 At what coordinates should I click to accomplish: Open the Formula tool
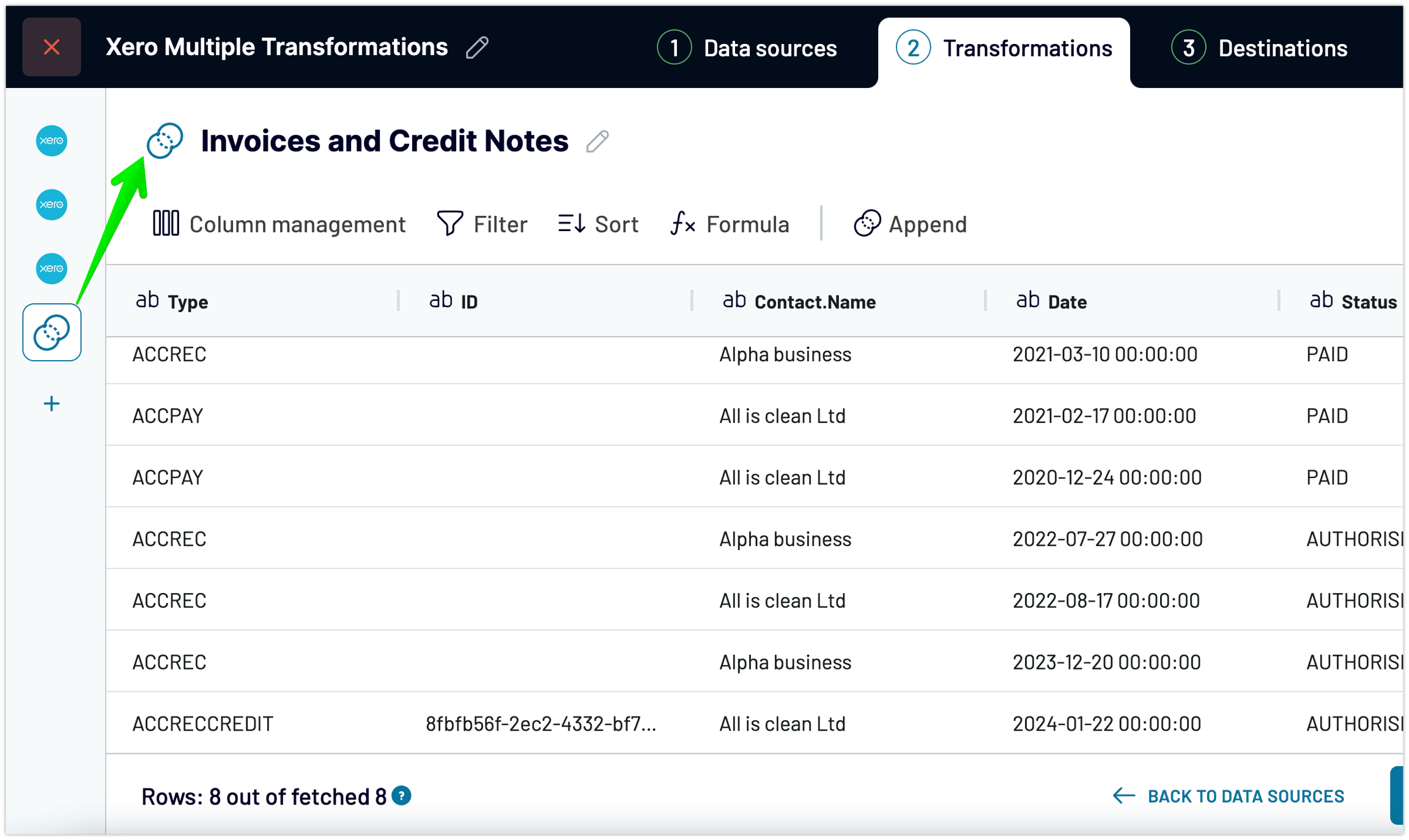coord(730,224)
